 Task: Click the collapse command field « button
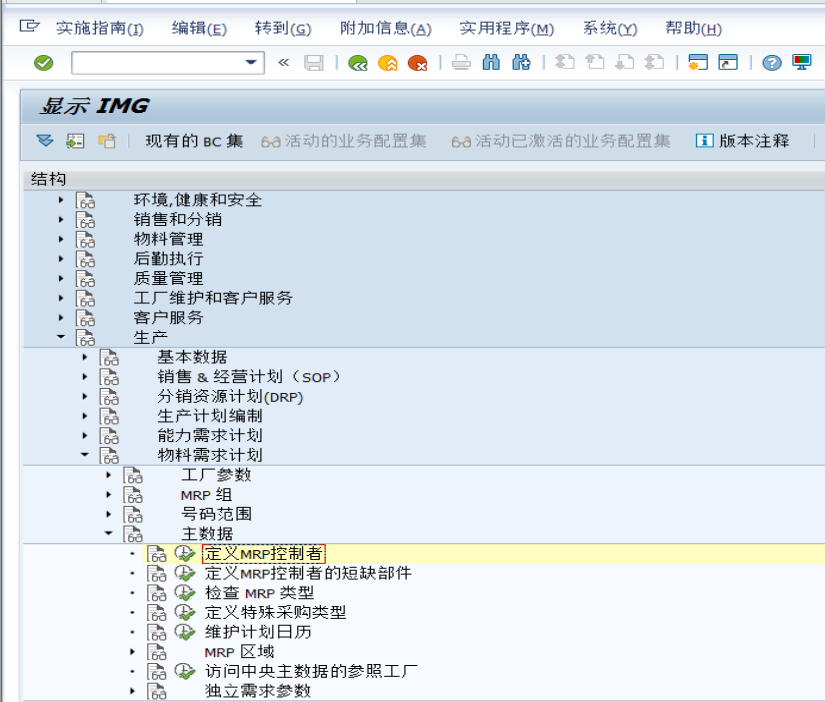[284, 63]
